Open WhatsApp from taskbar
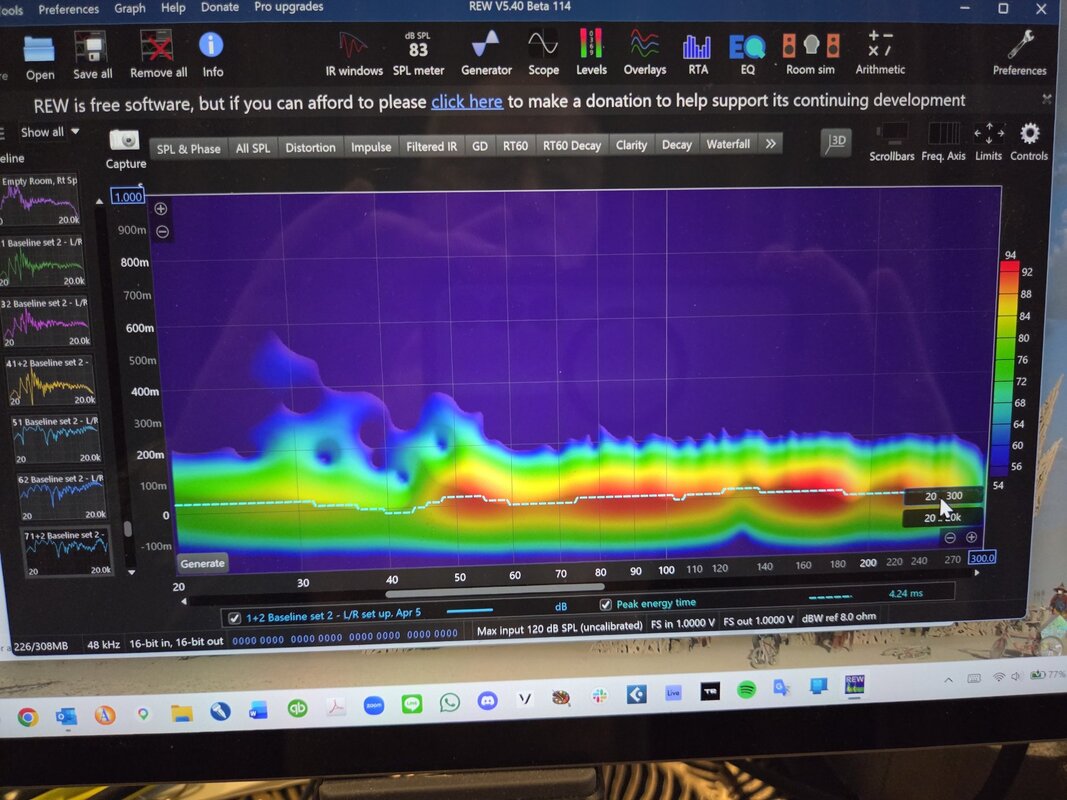This screenshot has height=800, width=1067. [449, 702]
